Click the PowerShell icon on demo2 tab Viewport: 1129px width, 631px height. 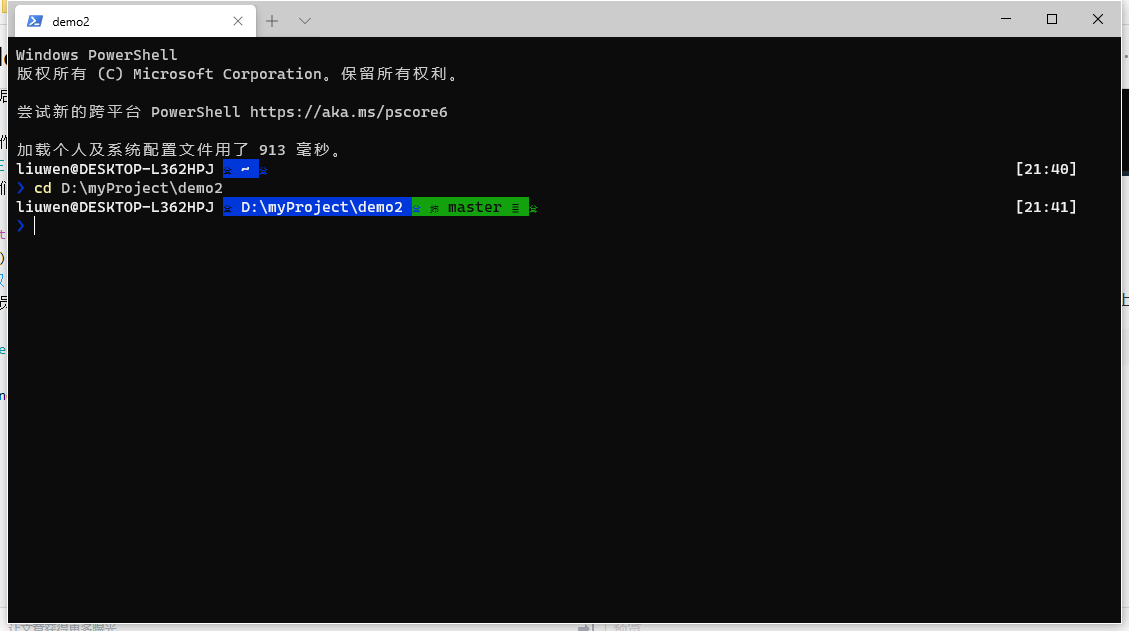(x=35, y=21)
